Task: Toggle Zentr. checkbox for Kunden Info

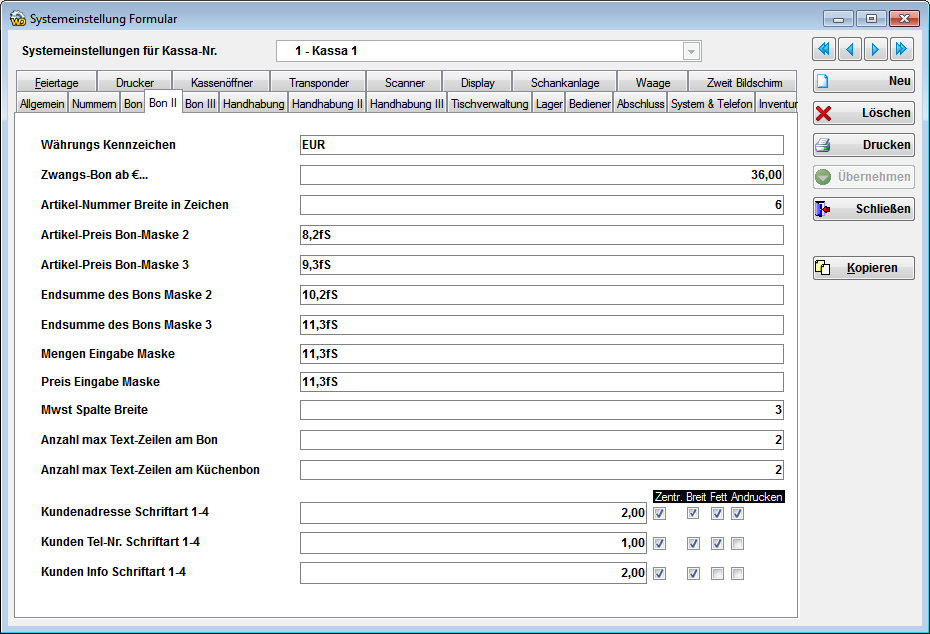Action: [660, 574]
